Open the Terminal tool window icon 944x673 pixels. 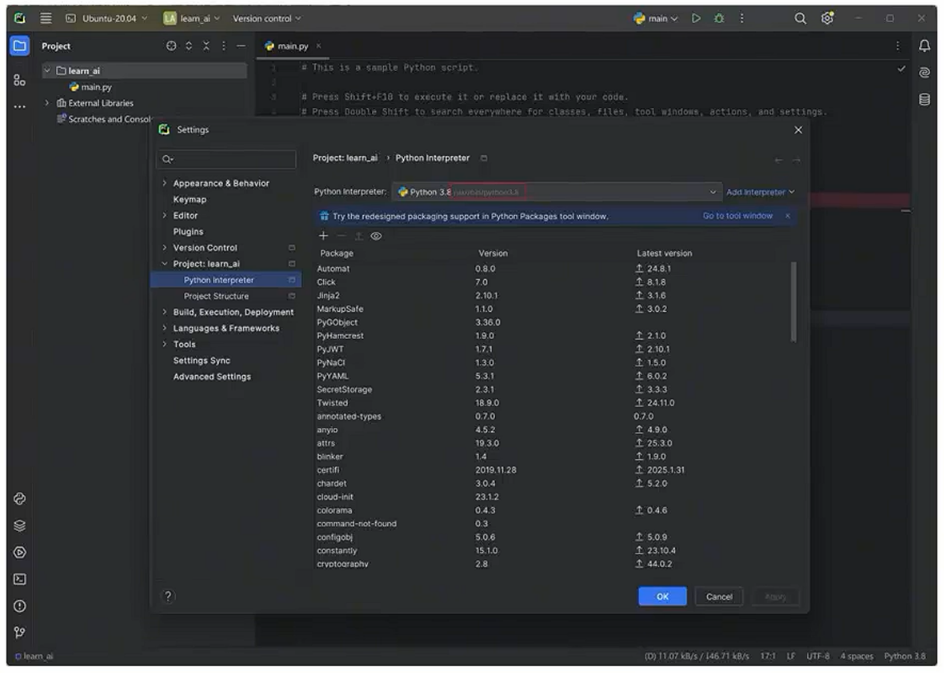point(20,579)
